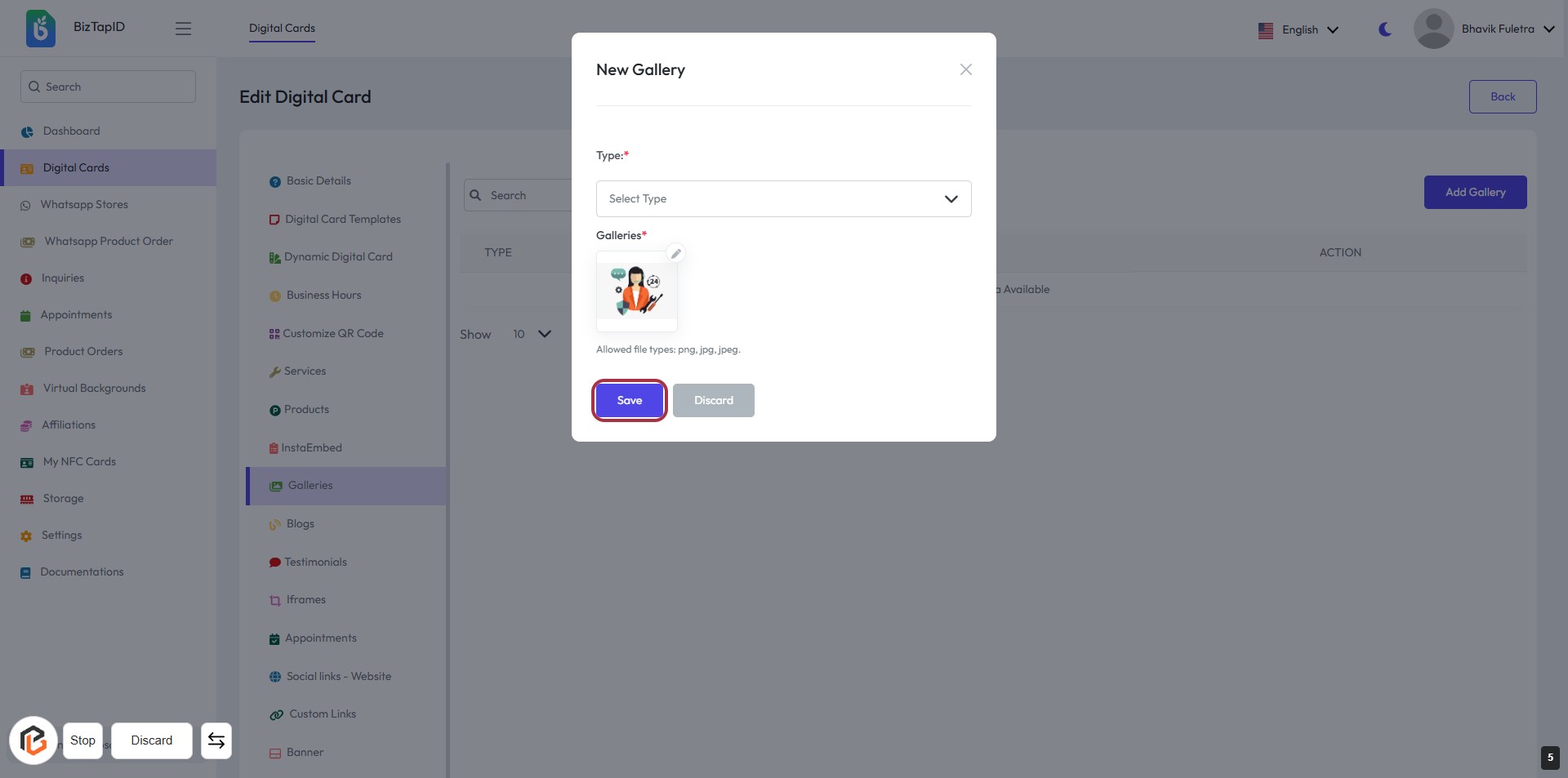The image size is (1568, 778).
Task: Click the Discard button in the dialog
Action: pos(713,400)
